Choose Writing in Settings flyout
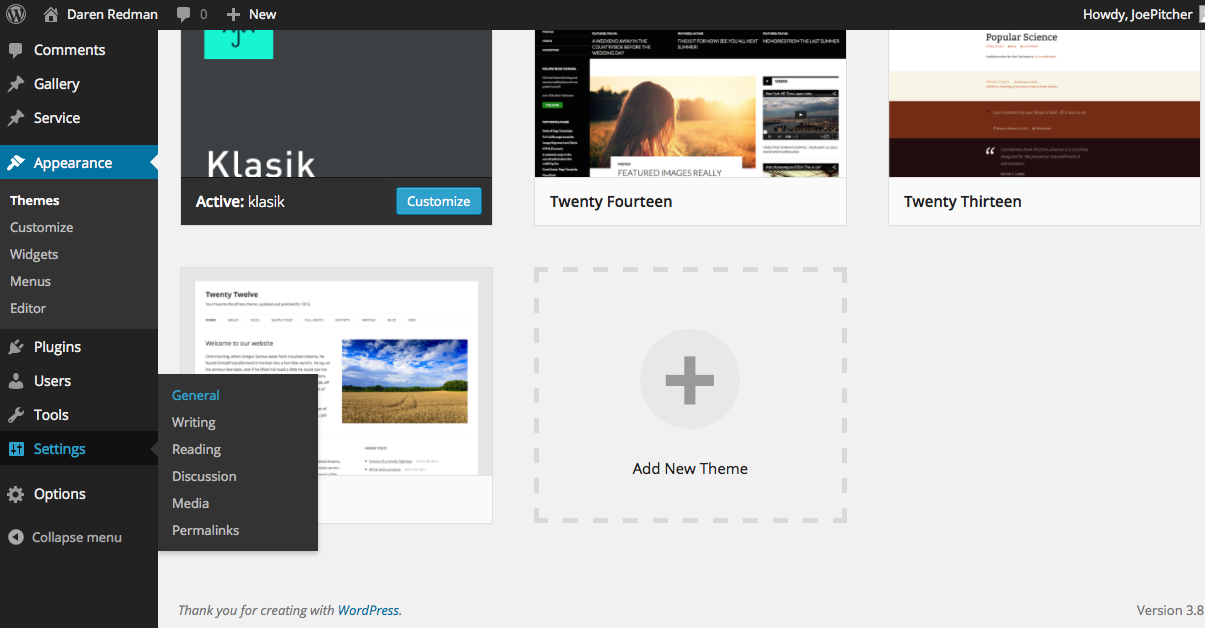Image resolution: width=1205 pixels, height=628 pixels. point(194,422)
